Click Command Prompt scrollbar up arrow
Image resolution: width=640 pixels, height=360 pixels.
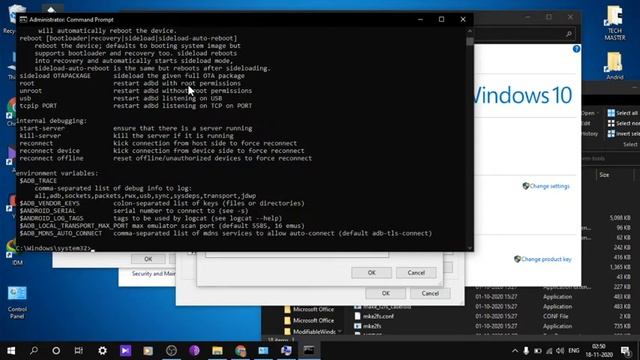(x=469, y=31)
